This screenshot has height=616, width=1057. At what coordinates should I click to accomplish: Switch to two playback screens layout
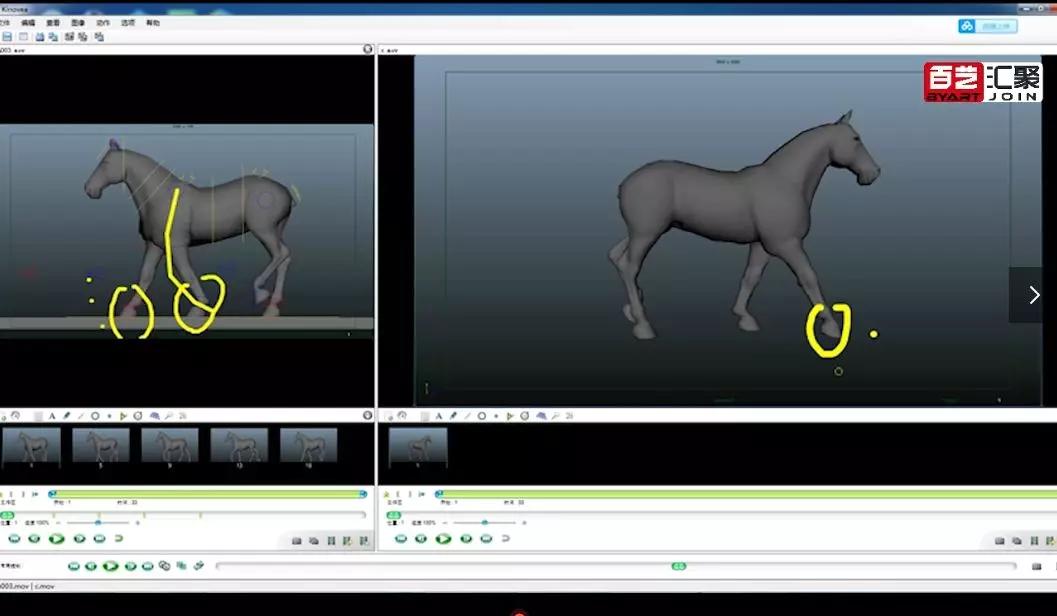[53, 37]
